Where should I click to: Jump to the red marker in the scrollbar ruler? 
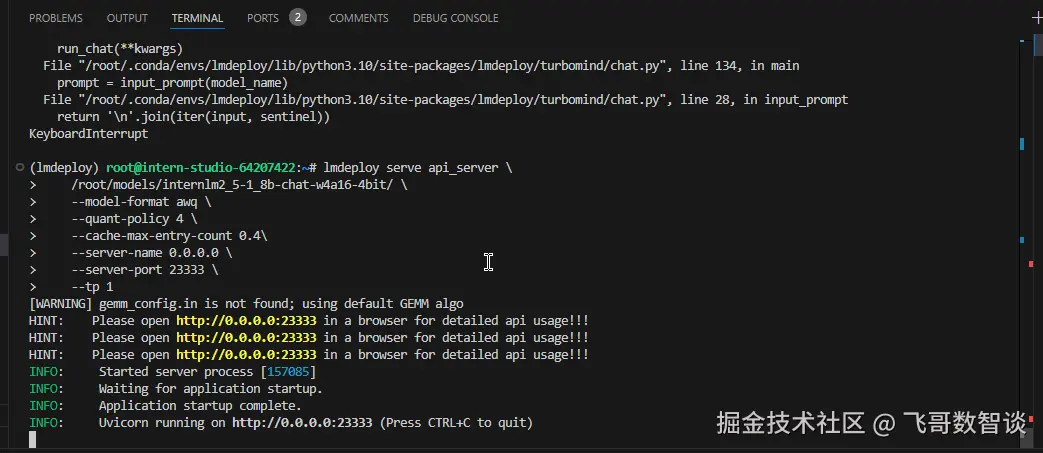coord(1031,264)
